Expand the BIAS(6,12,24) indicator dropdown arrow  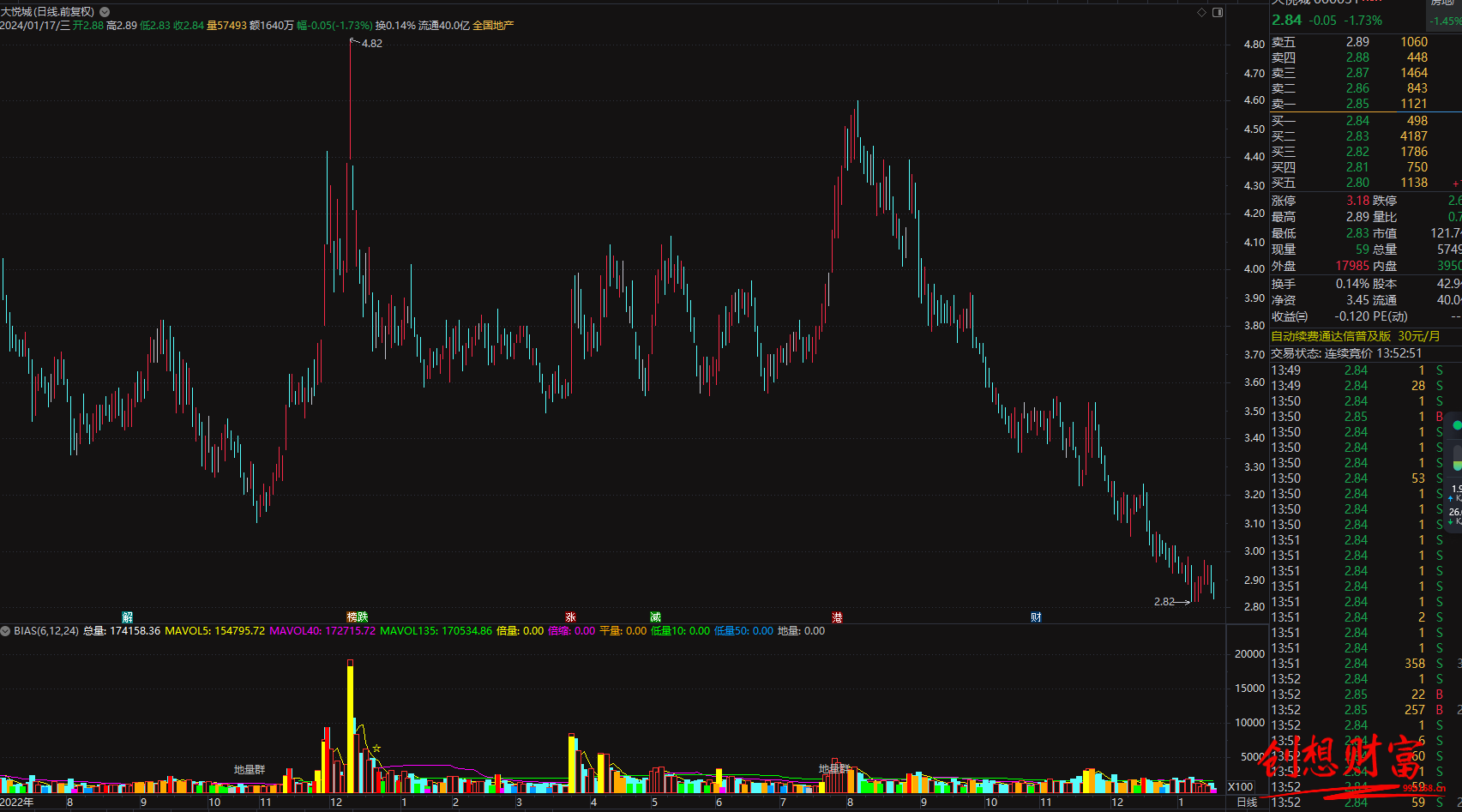pos(5,631)
